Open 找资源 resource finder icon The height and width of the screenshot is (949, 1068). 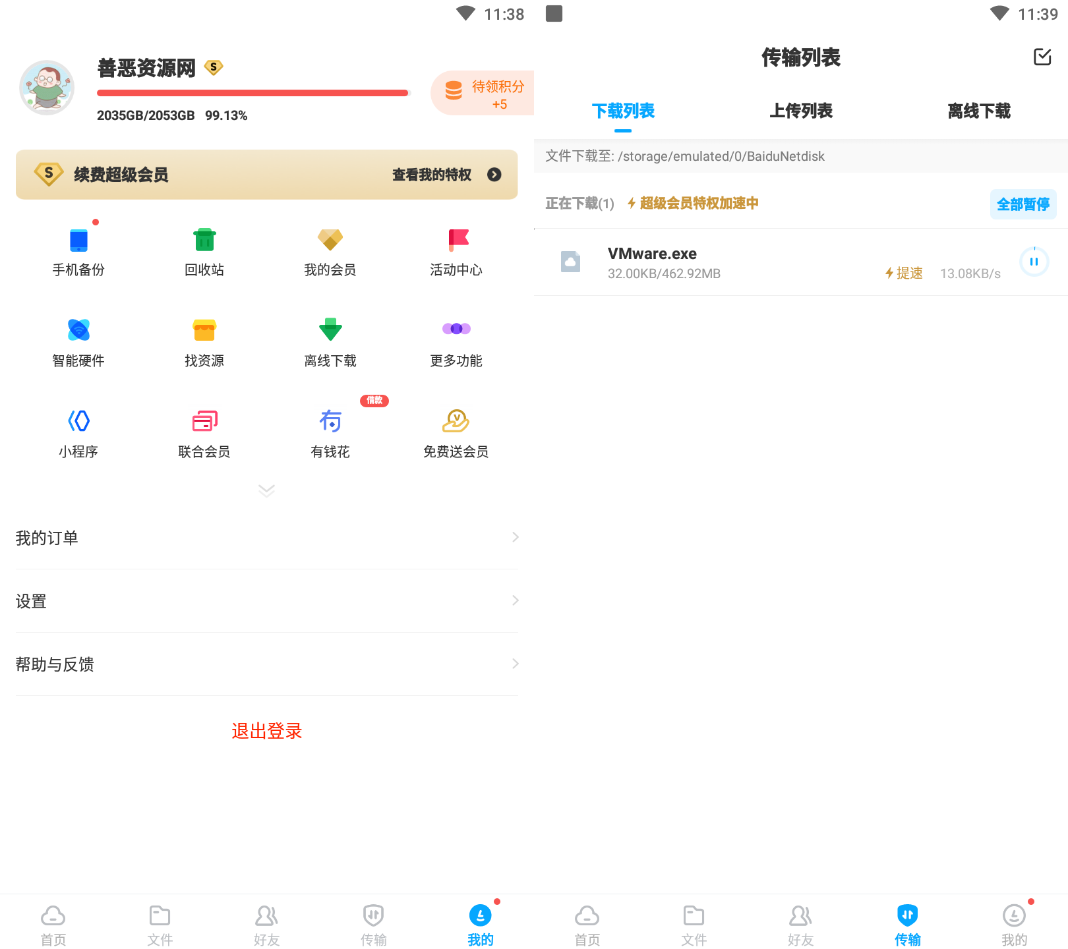(204, 330)
